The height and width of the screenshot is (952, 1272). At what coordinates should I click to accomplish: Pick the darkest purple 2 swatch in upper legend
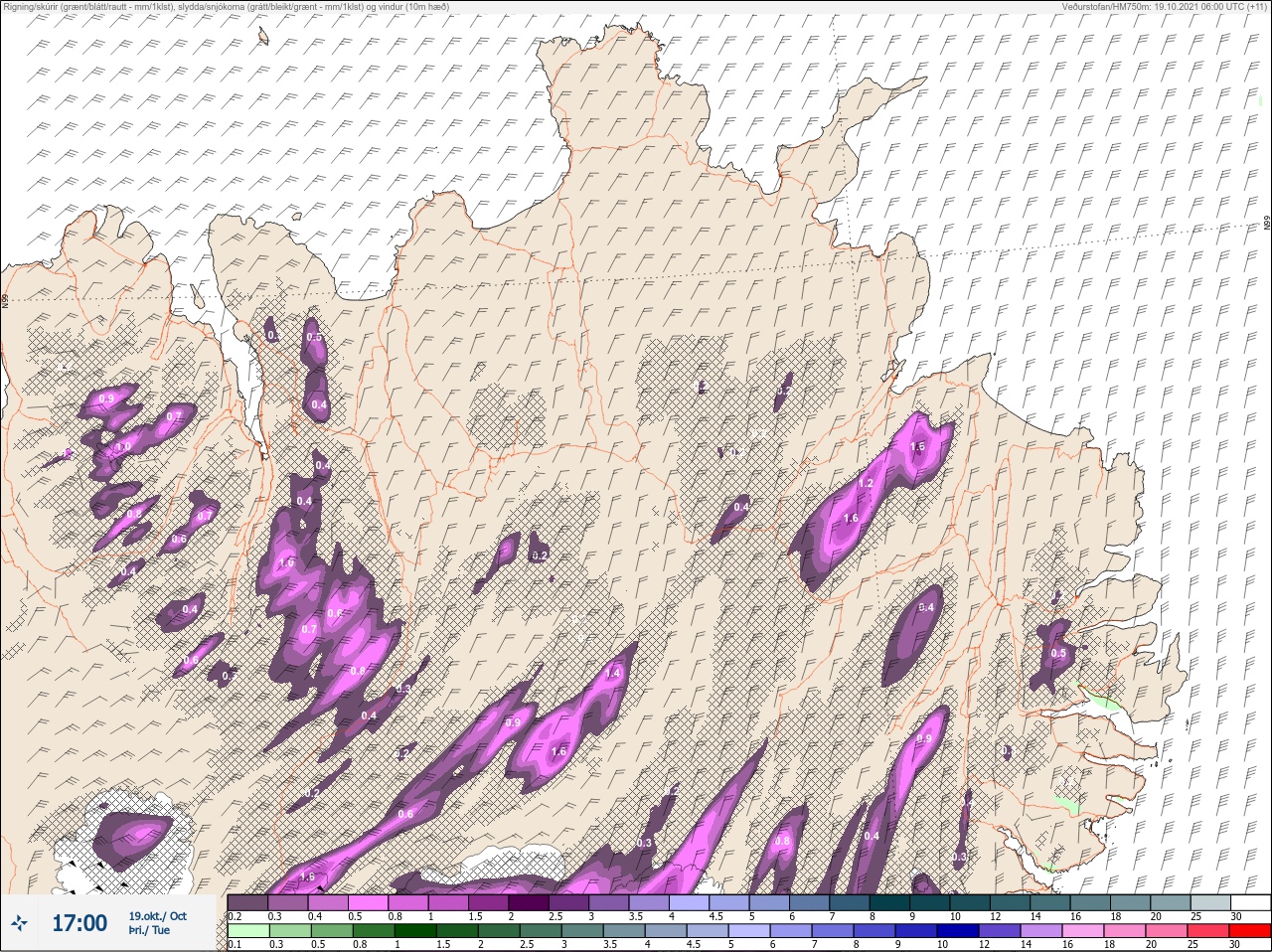click(531, 902)
